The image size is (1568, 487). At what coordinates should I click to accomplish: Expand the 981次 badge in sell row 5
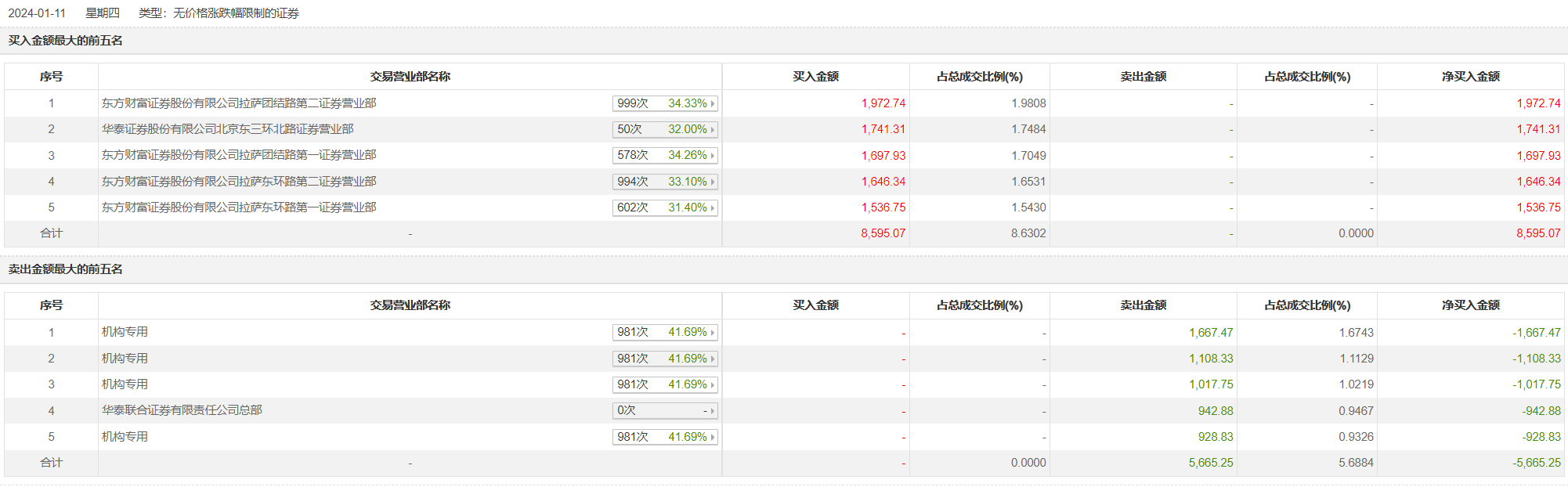click(665, 437)
